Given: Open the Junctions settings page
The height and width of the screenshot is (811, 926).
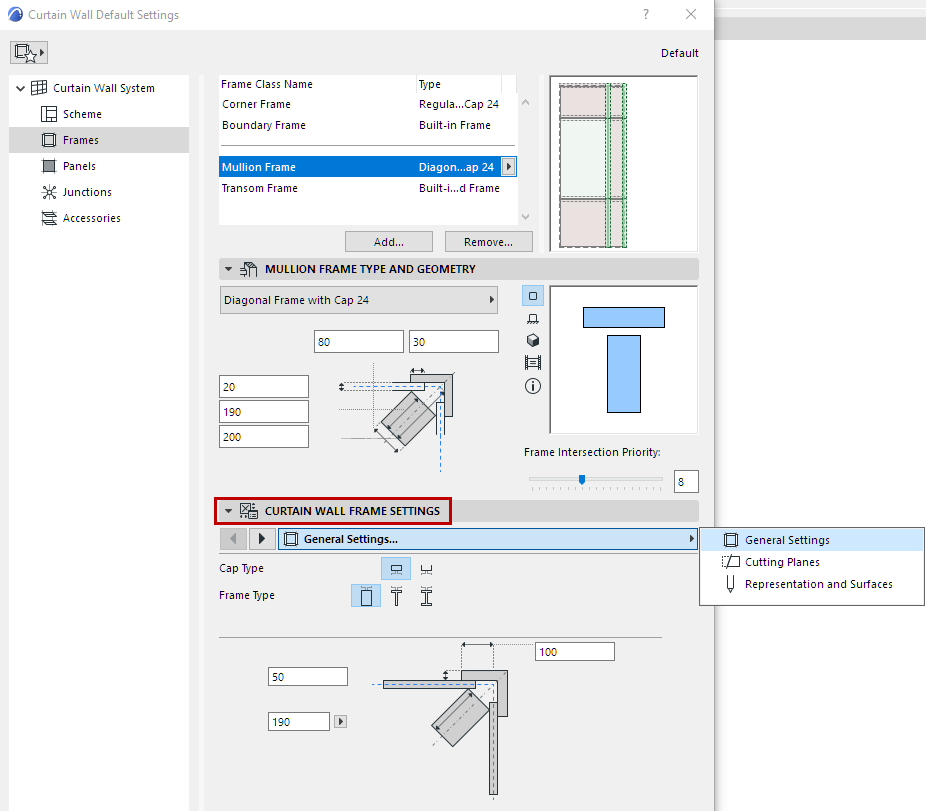Looking at the screenshot, I should (x=87, y=192).
